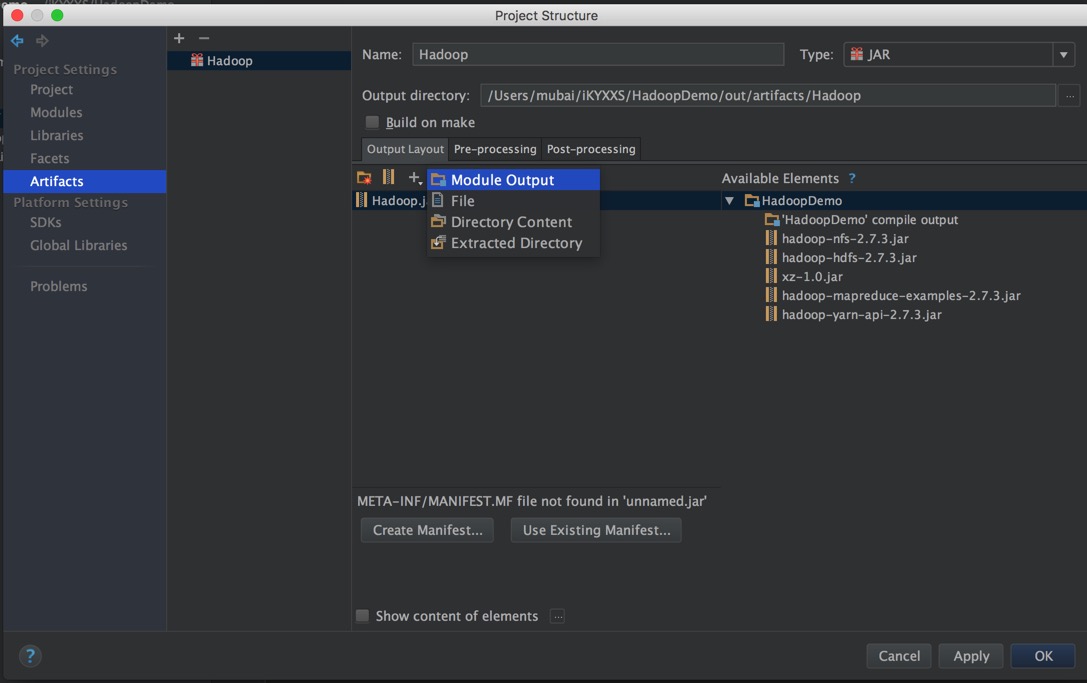This screenshot has height=683, width=1087.
Task: Click the Available Elements help icon
Action: coord(852,179)
